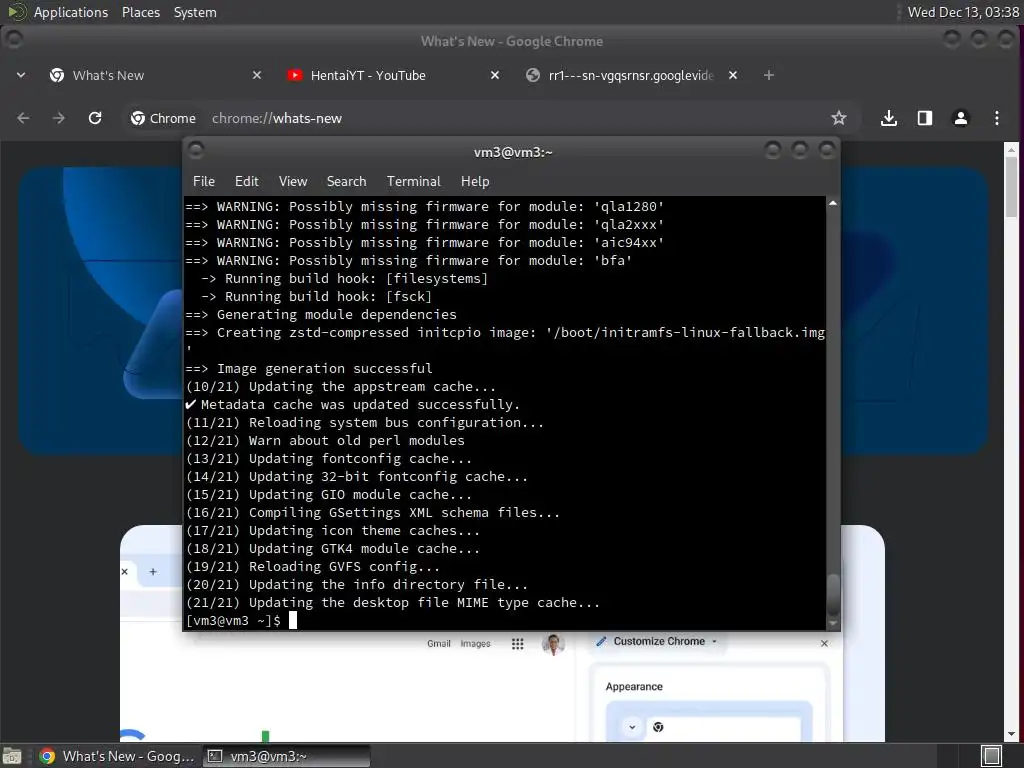Screen dimensions: 1024x768
Task: Go forward in Chrome history
Action: pos(59,118)
